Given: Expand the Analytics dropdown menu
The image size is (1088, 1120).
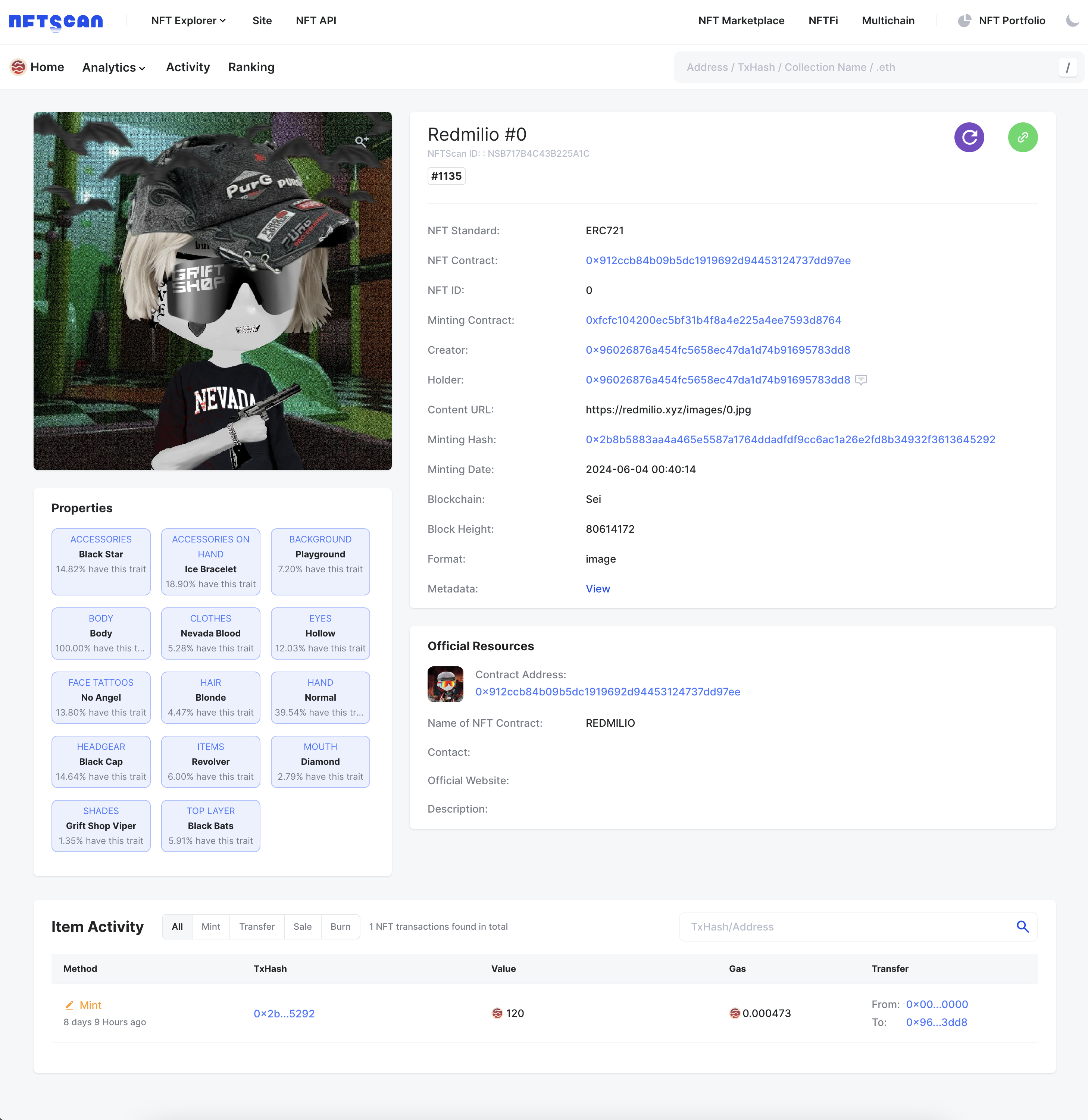Looking at the screenshot, I should coord(114,68).
